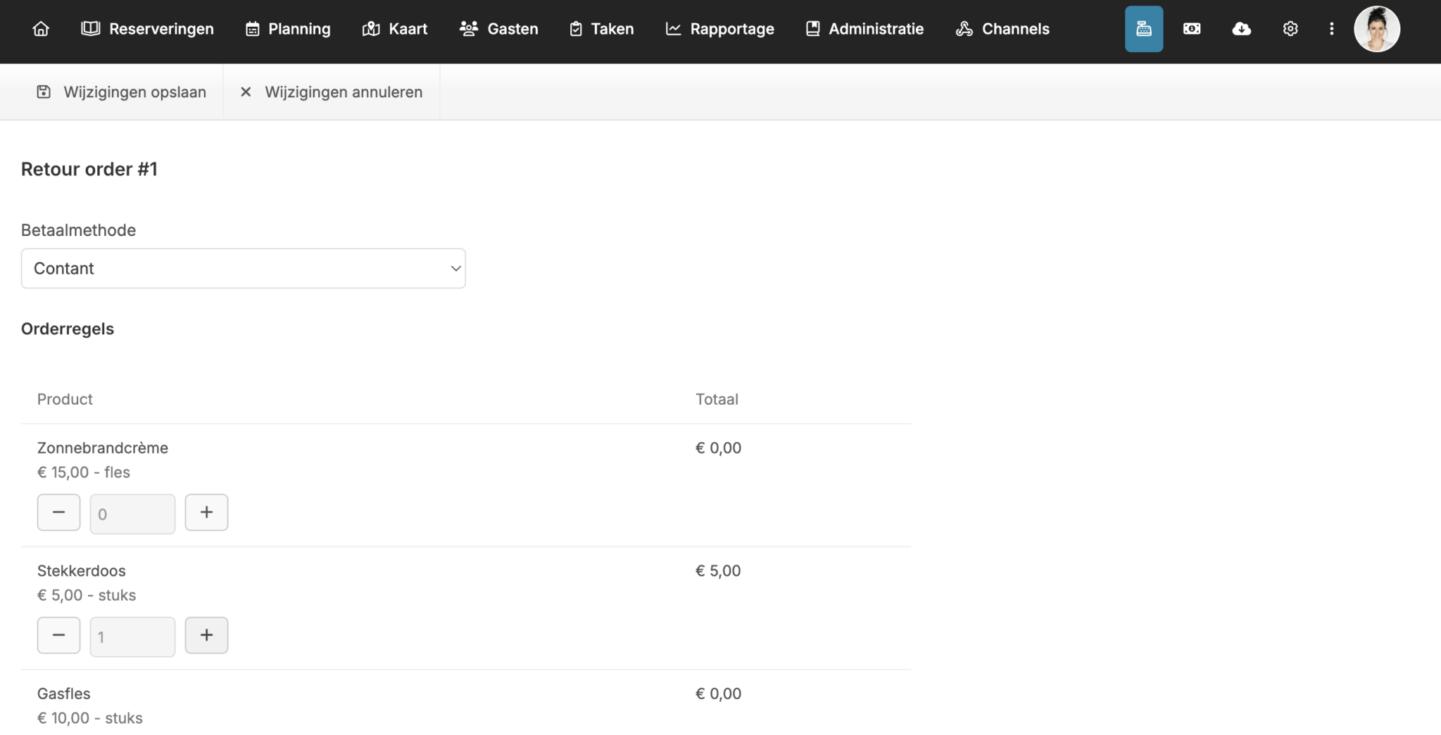Click the banknote payment icon
1441x735 pixels.
(1192, 29)
